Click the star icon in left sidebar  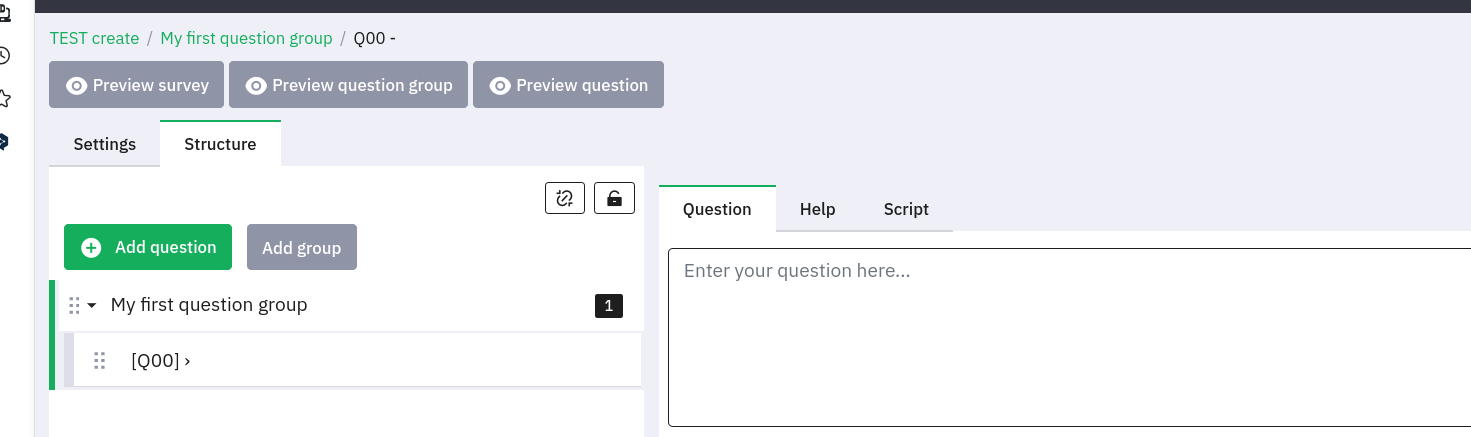coord(4,98)
